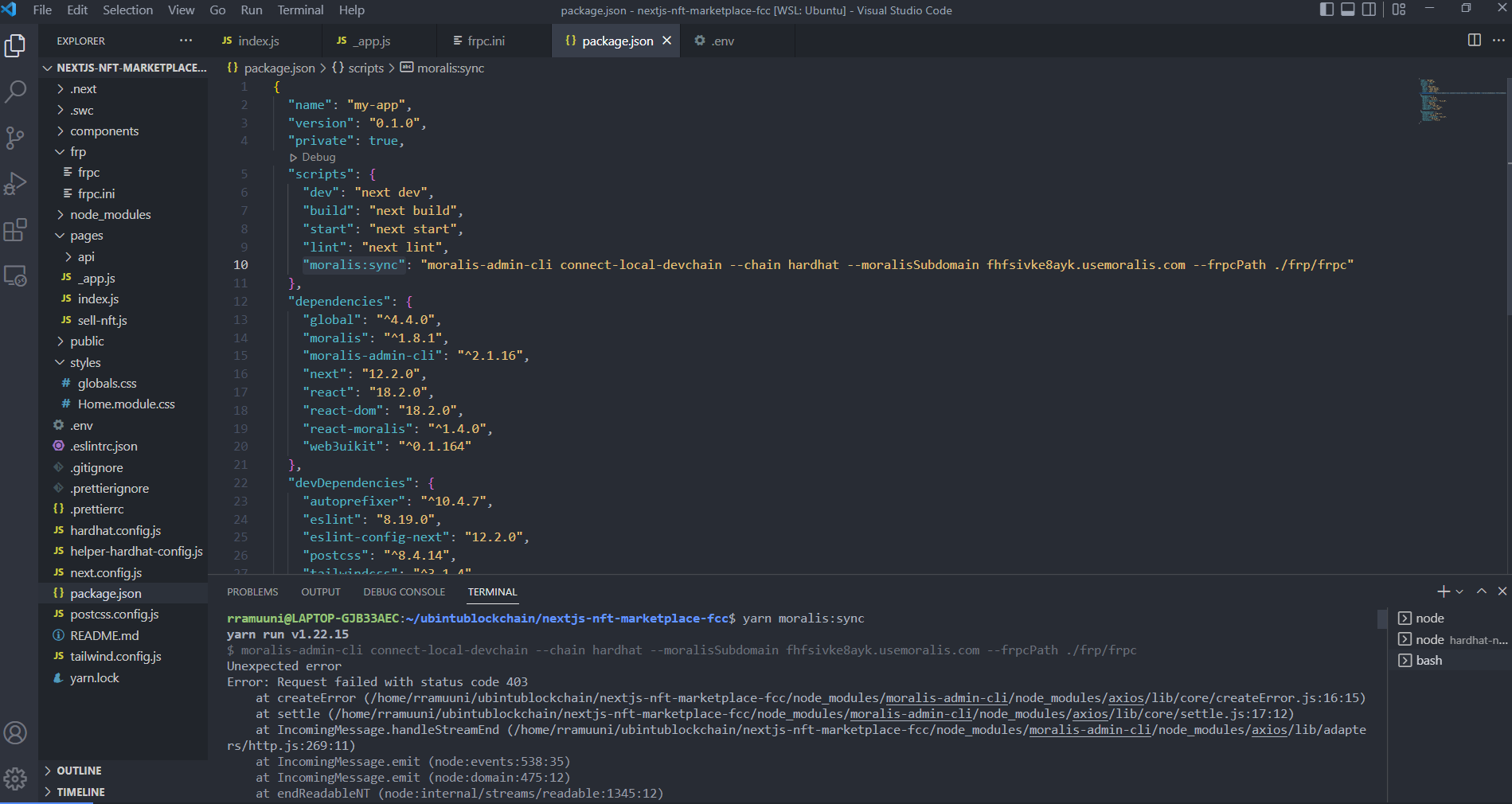Open the Accounts menu icon

click(15, 732)
